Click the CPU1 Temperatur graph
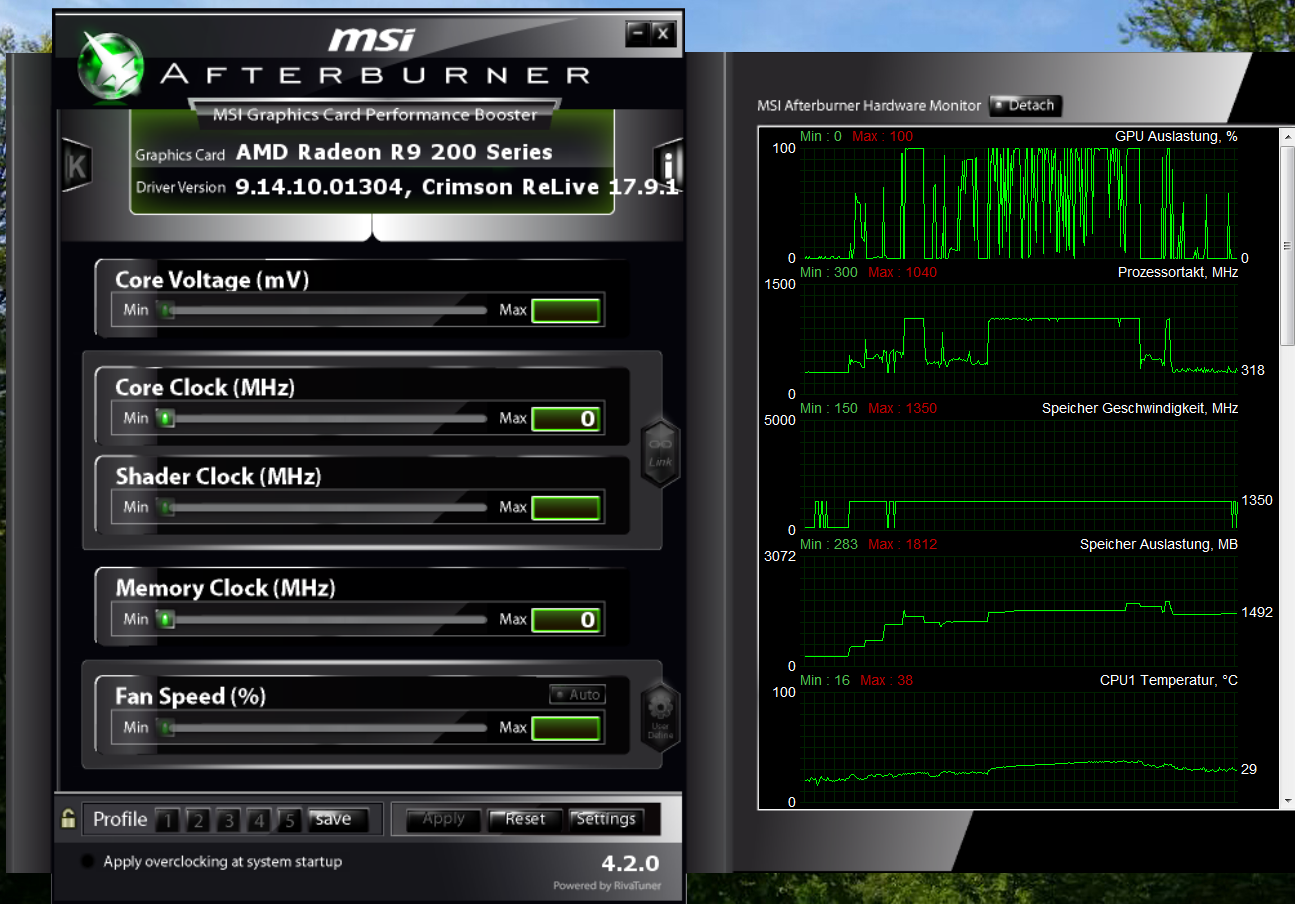The width and height of the screenshot is (1295, 904). point(1019,747)
